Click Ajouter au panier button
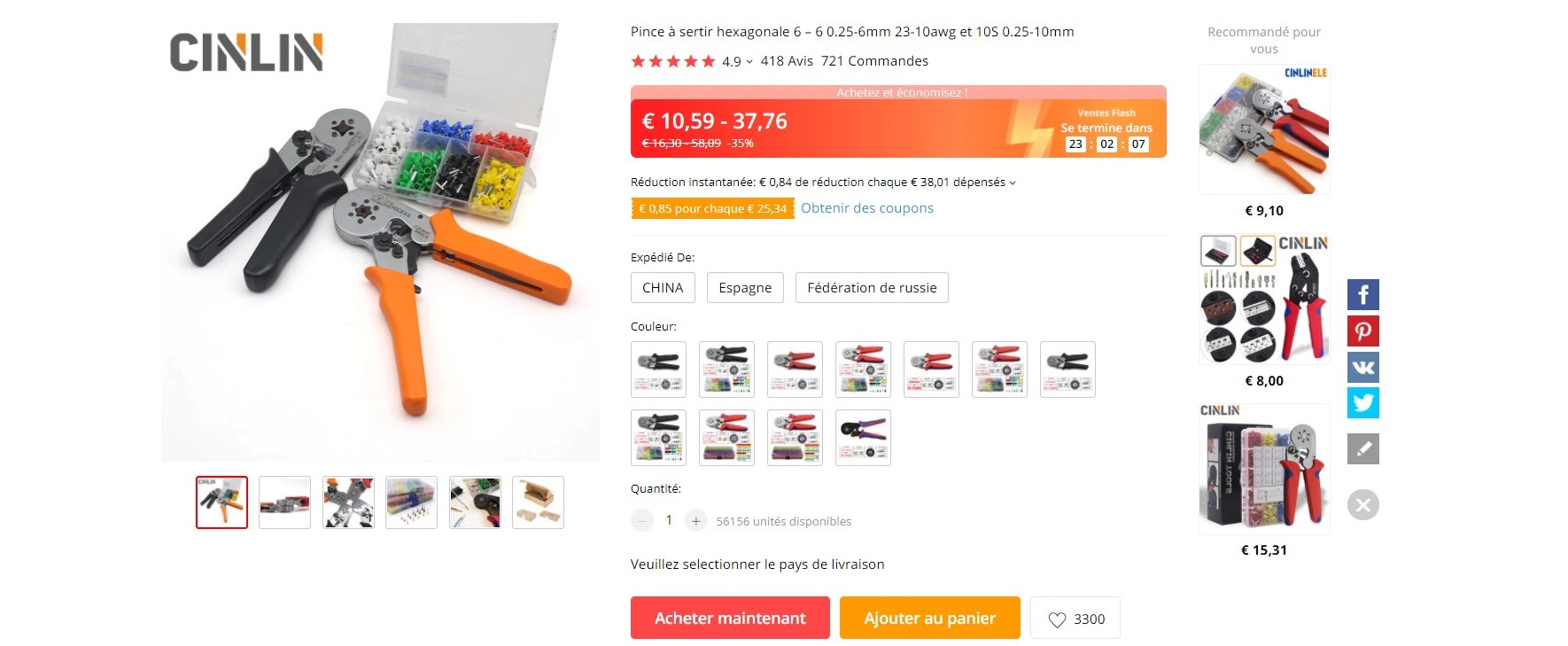This screenshot has width=1568, height=646. [930, 618]
